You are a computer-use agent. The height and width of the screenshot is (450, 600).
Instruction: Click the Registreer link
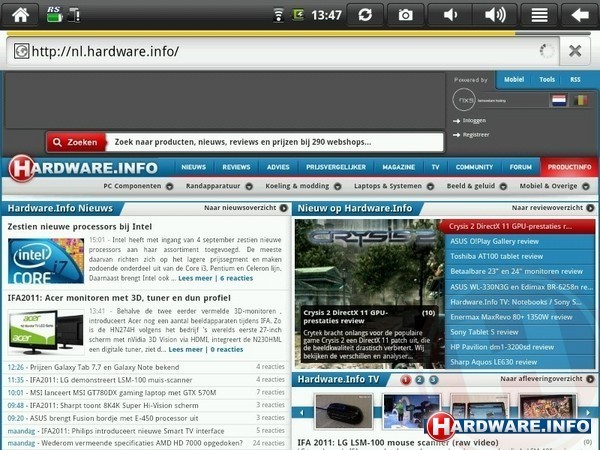[x=476, y=135]
